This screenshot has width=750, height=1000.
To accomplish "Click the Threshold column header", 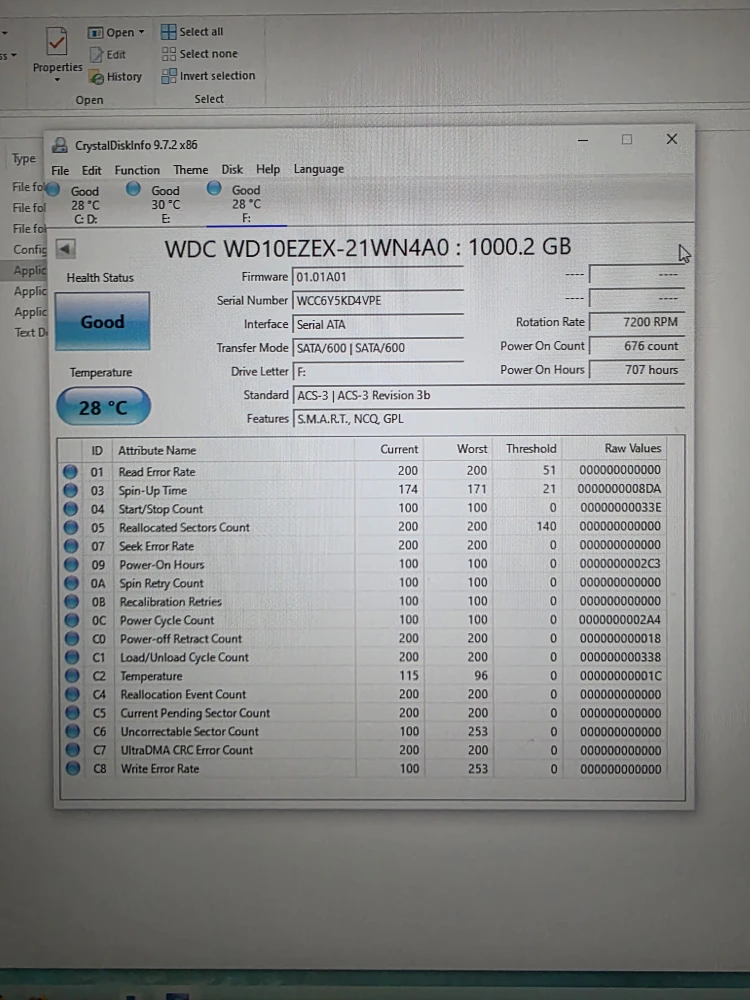I will coord(528,448).
